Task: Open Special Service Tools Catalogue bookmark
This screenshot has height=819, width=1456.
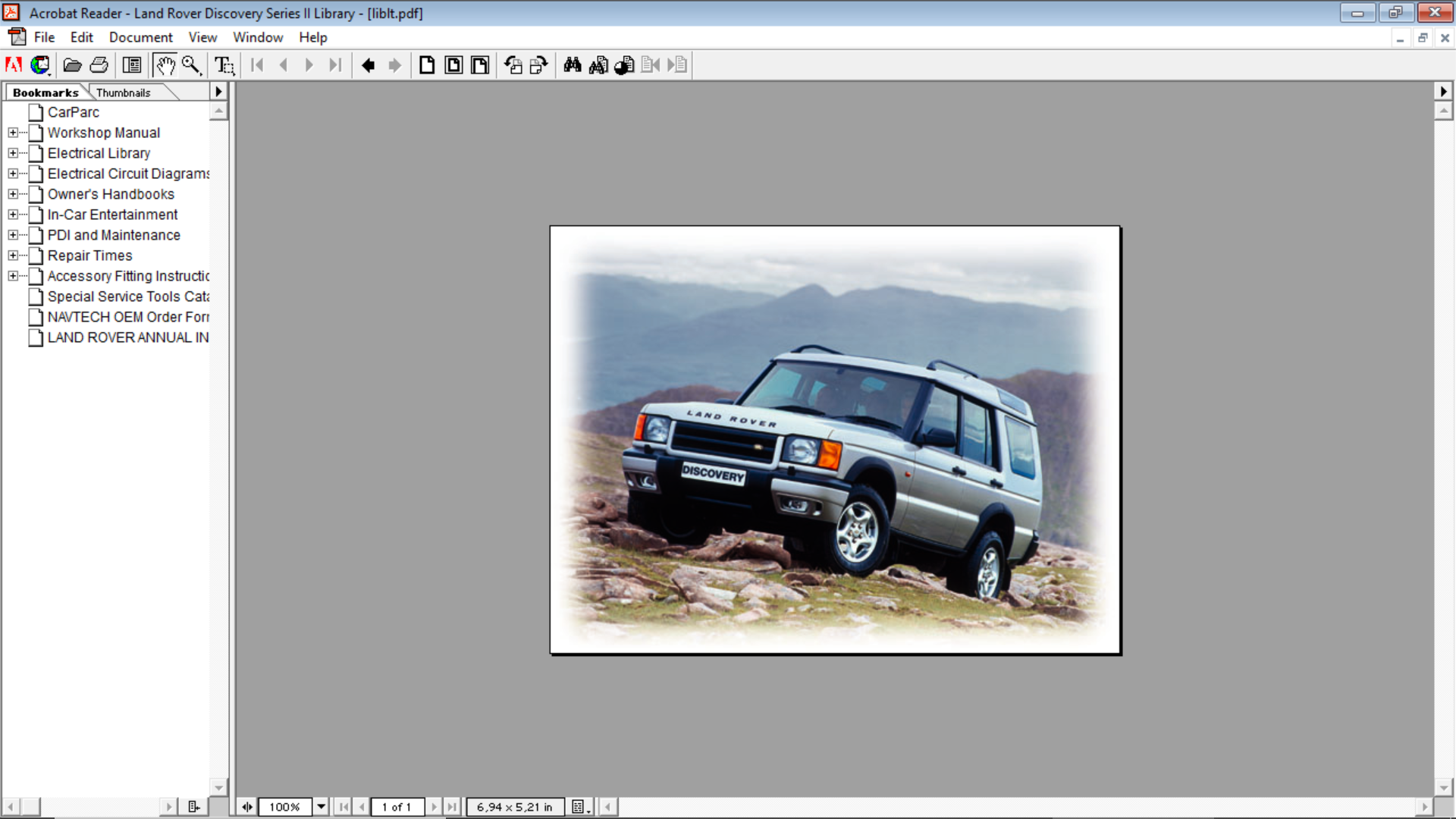Action: (x=127, y=297)
